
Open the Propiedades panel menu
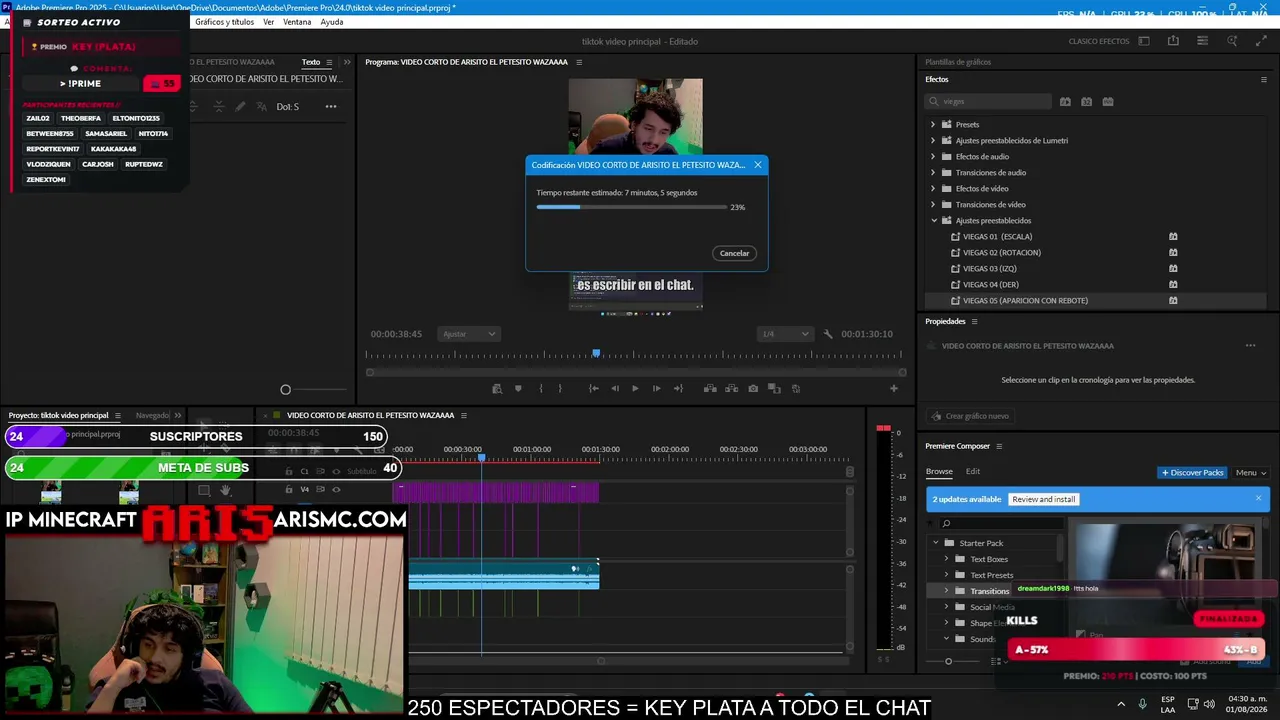point(974,321)
